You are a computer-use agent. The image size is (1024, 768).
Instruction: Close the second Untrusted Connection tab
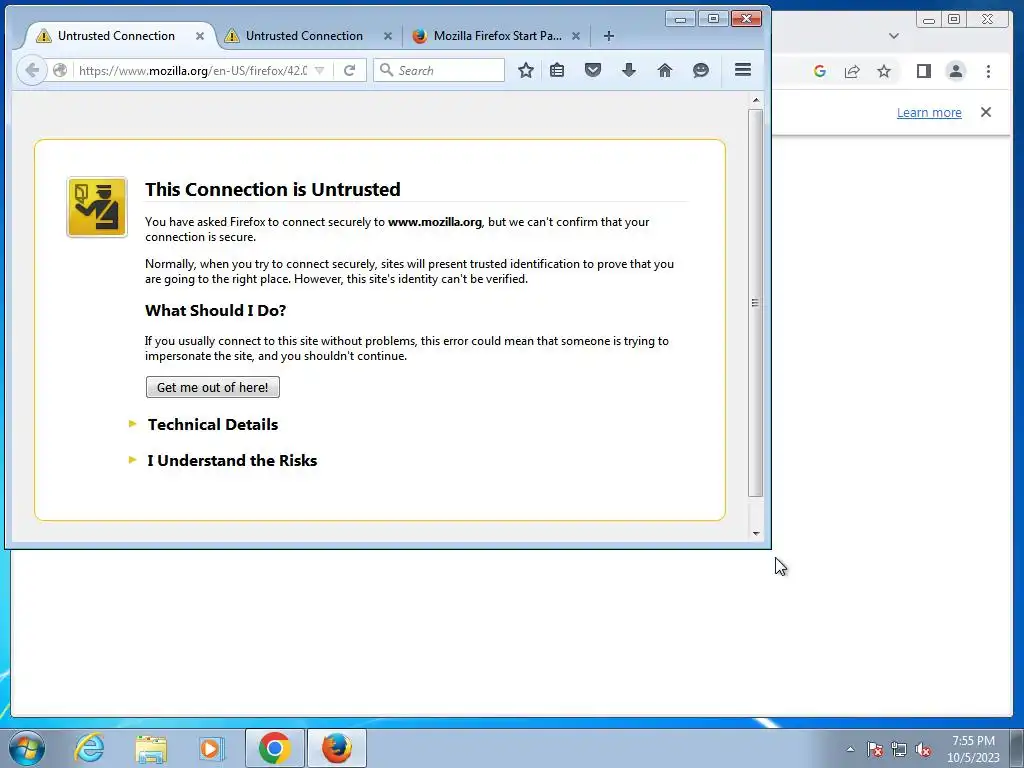click(x=388, y=36)
